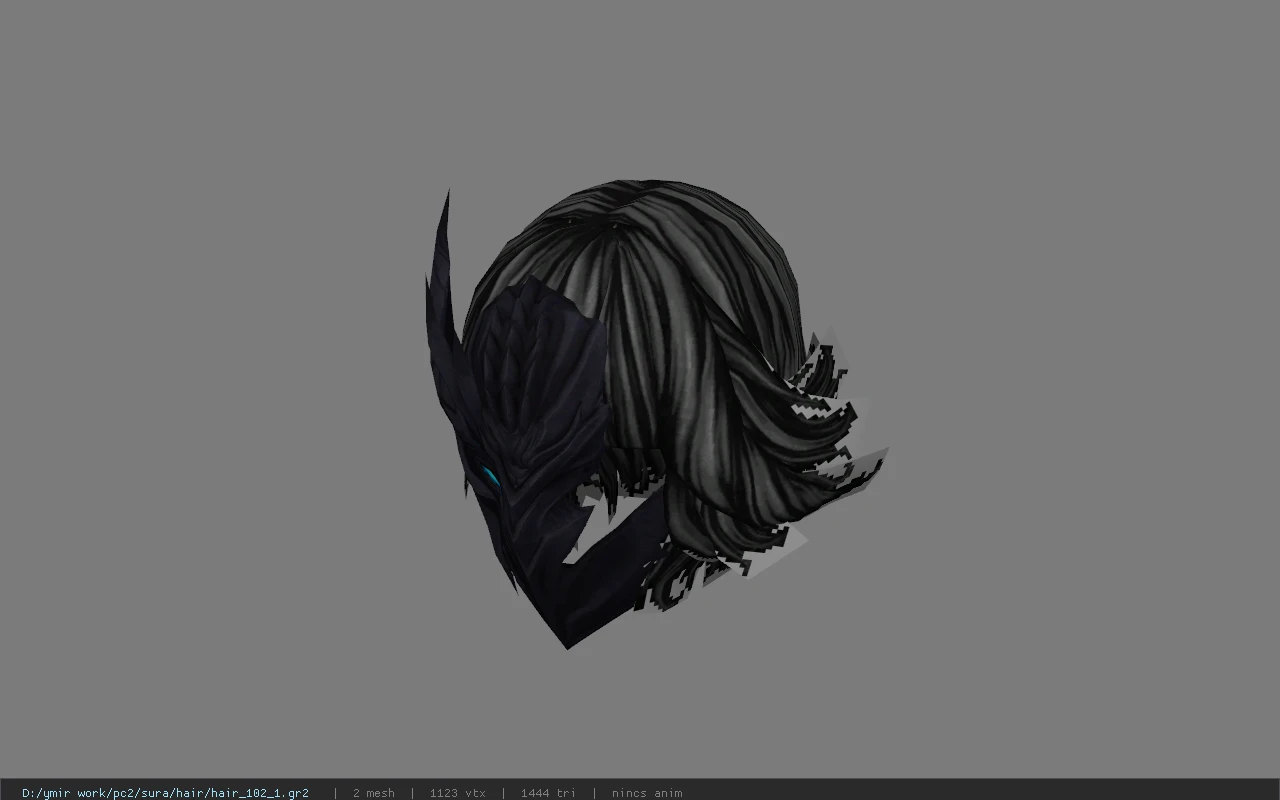
Task: Click the '2 mesh' status bar entry
Action: [373, 793]
